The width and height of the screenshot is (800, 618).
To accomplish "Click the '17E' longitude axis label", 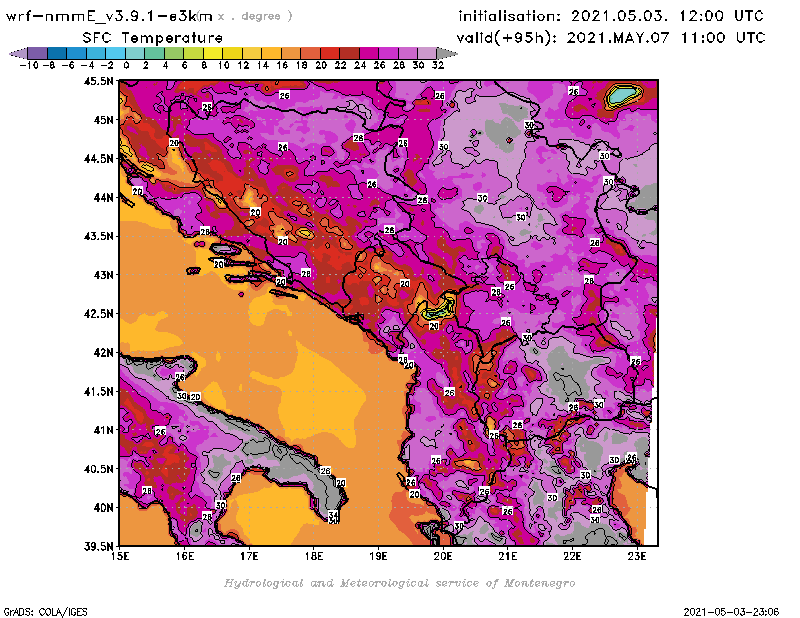I will [249, 556].
